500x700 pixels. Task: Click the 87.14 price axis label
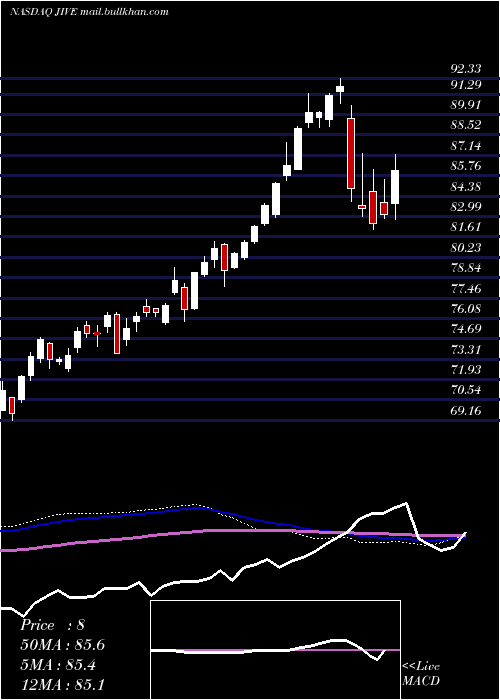466,146
